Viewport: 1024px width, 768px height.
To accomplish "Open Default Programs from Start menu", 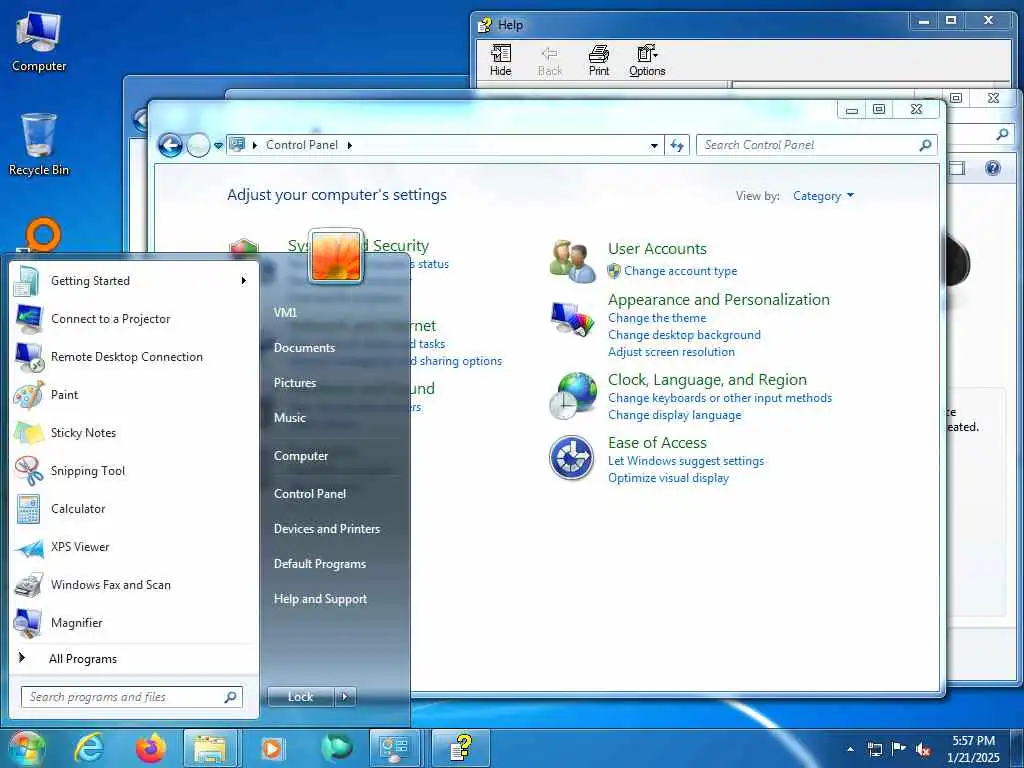I will [319, 564].
